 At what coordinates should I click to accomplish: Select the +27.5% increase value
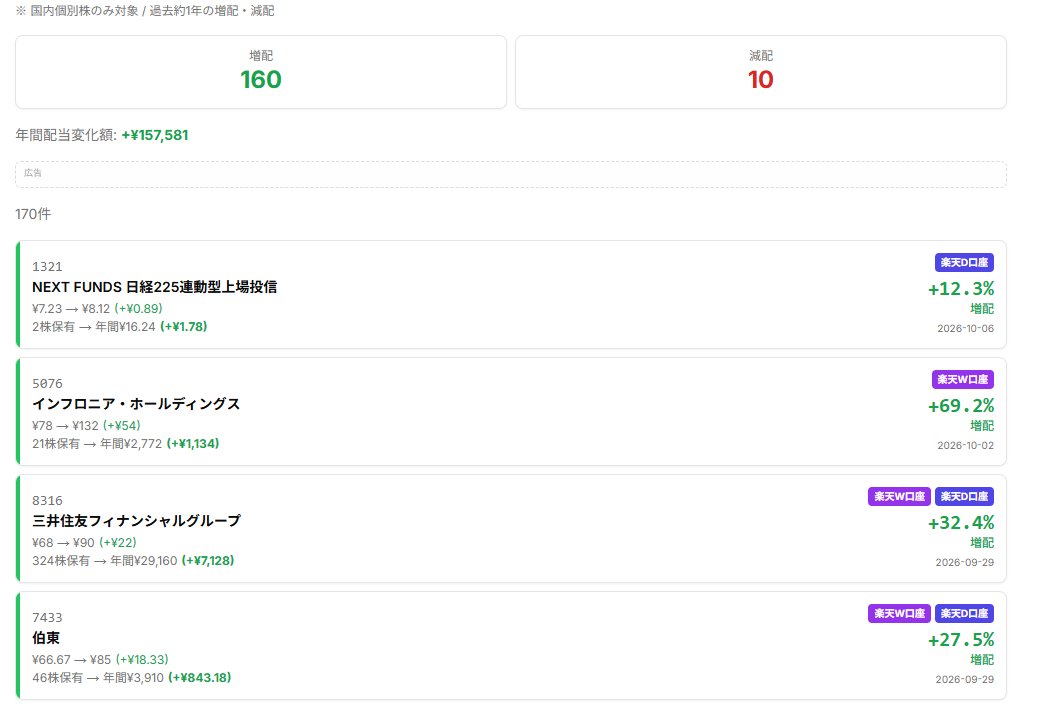[961, 640]
